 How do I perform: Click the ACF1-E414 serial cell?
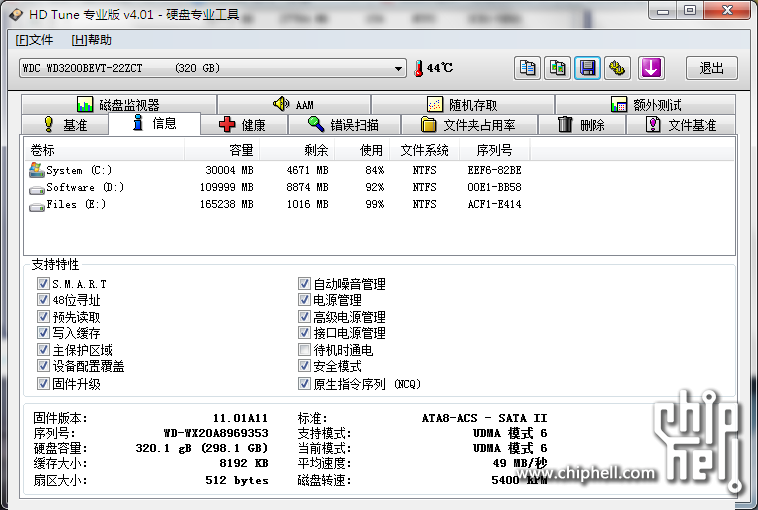point(494,204)
